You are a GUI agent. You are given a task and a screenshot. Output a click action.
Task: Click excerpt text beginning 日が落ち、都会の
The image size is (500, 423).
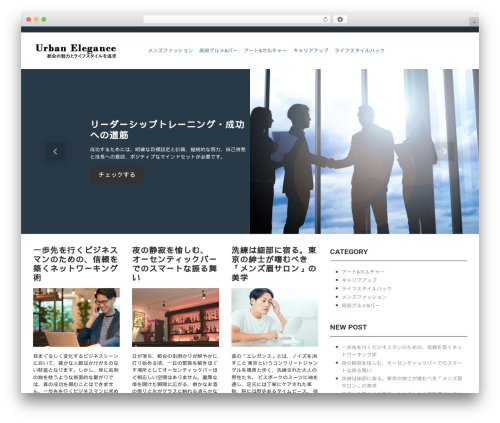click(175, 373)
